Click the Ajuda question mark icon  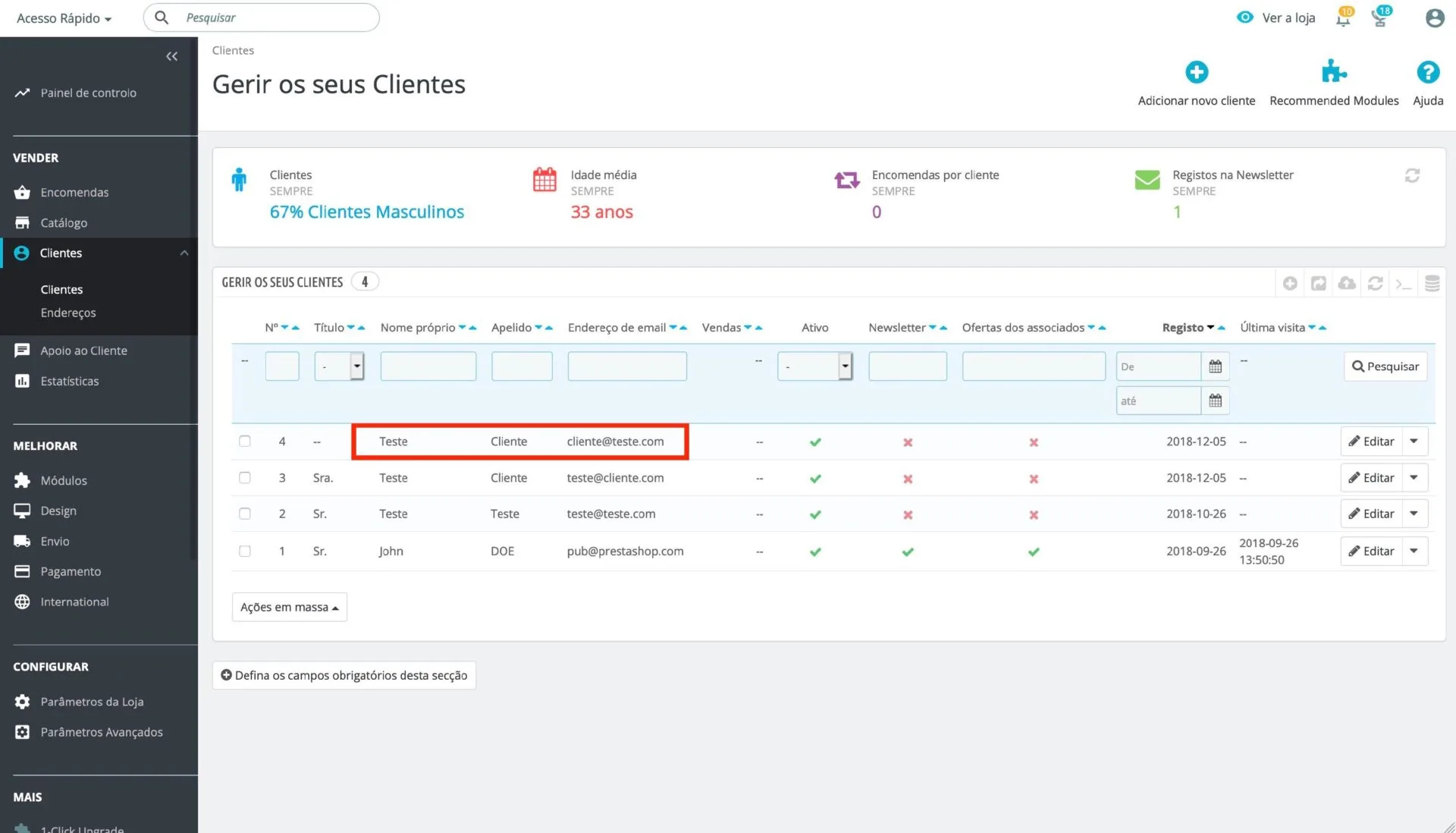click(x=1428, y=73)
